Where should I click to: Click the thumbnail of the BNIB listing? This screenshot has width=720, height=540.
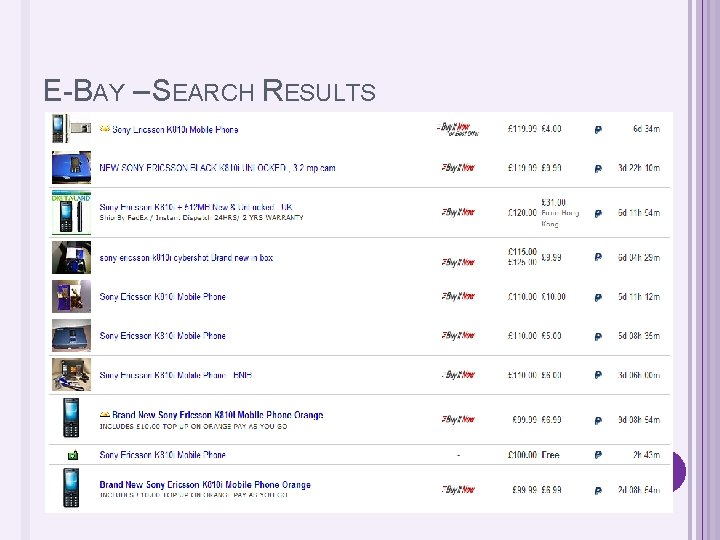click(x=71, y=374)
